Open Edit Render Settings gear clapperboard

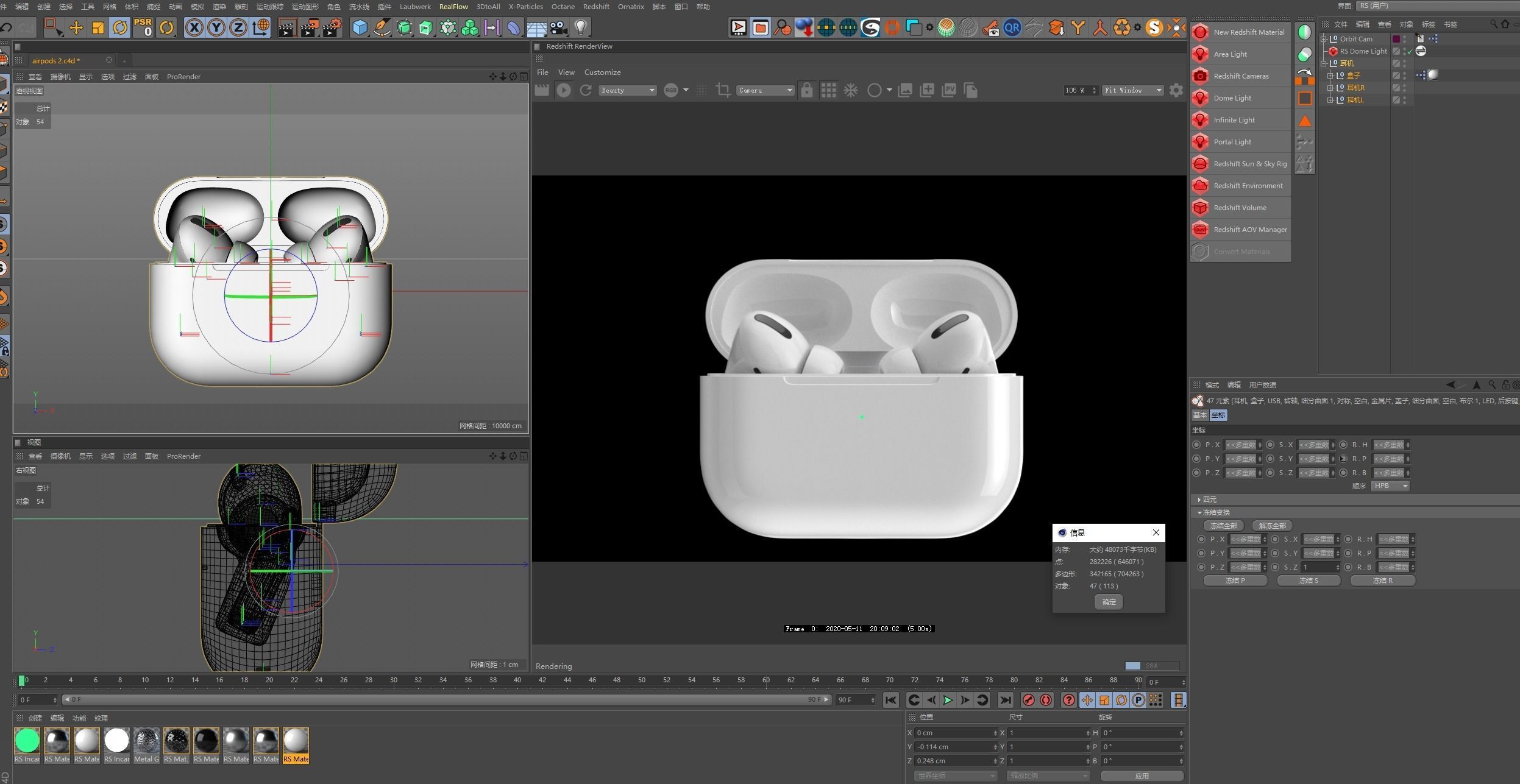(332, 27)
